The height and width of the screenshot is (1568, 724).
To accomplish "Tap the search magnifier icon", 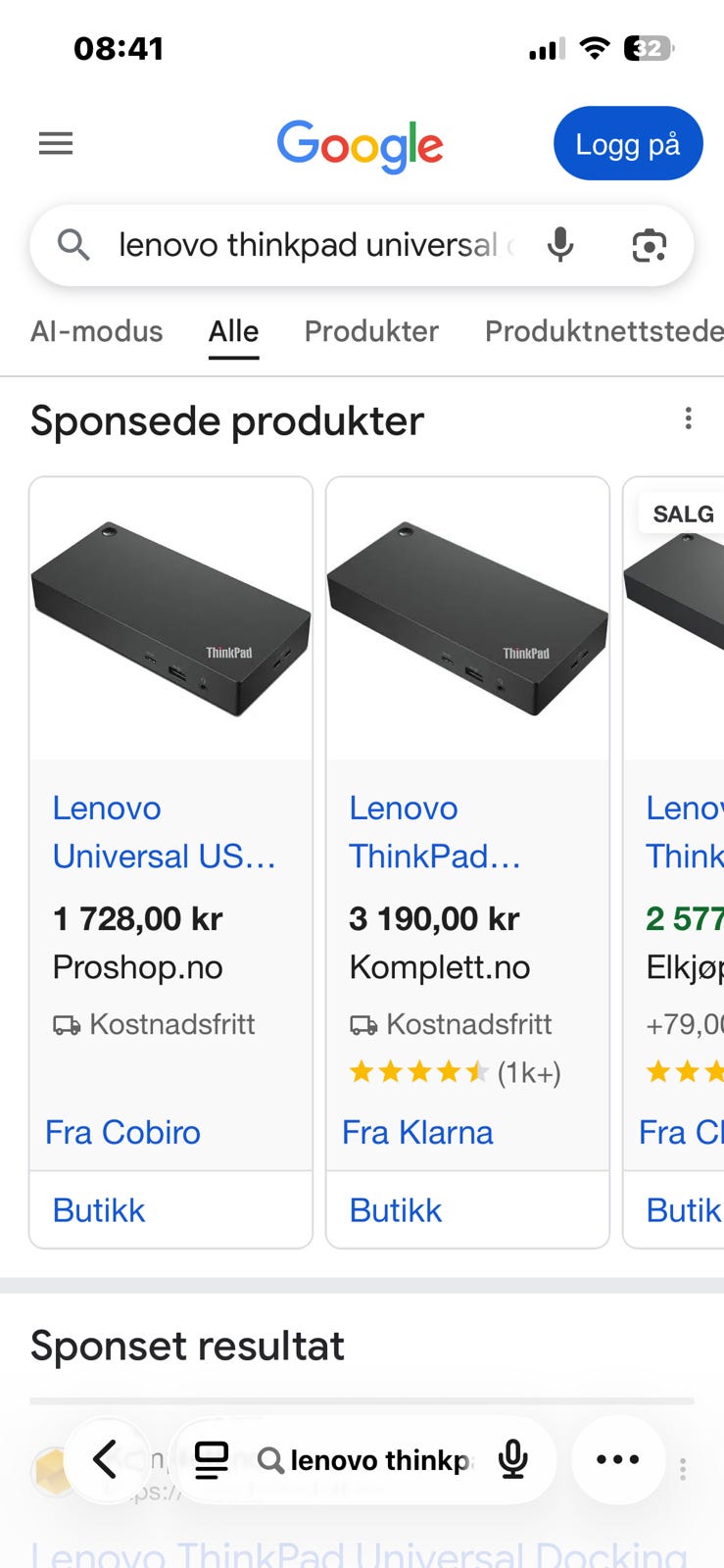I will (x=73, y=244).
